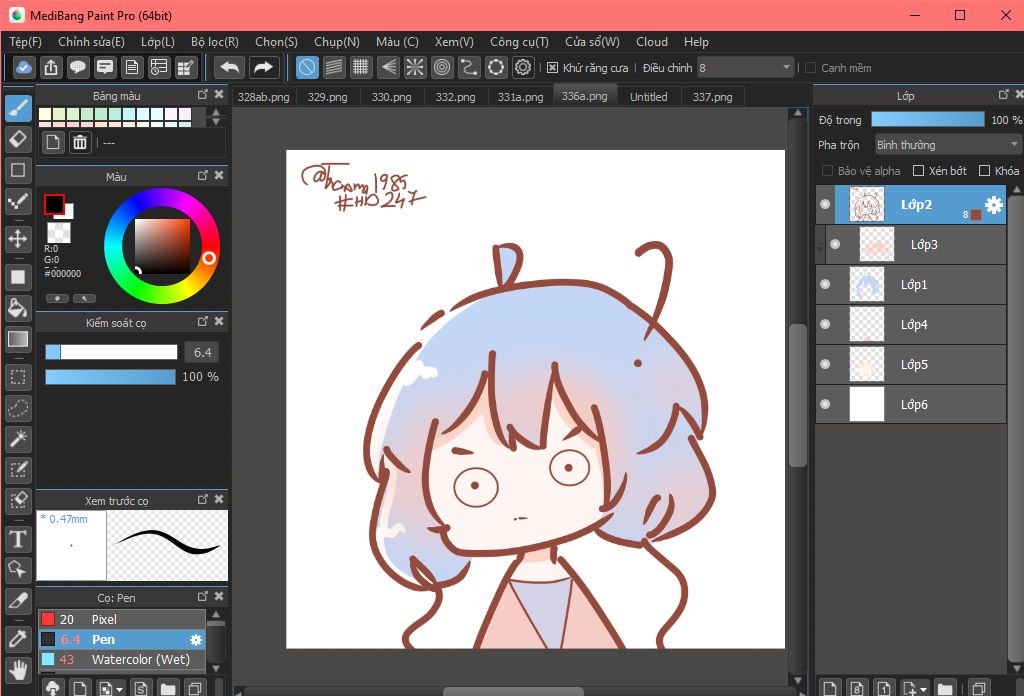Switch to the 328ab.png tab
The image size is (1024, 696).
coord(264,97)
